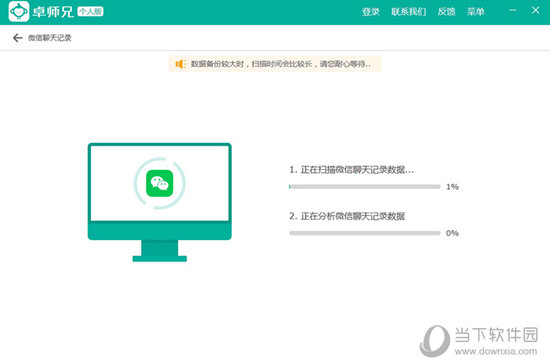
Task: Click the 卓师兄 logo icon
Action: 19,12
